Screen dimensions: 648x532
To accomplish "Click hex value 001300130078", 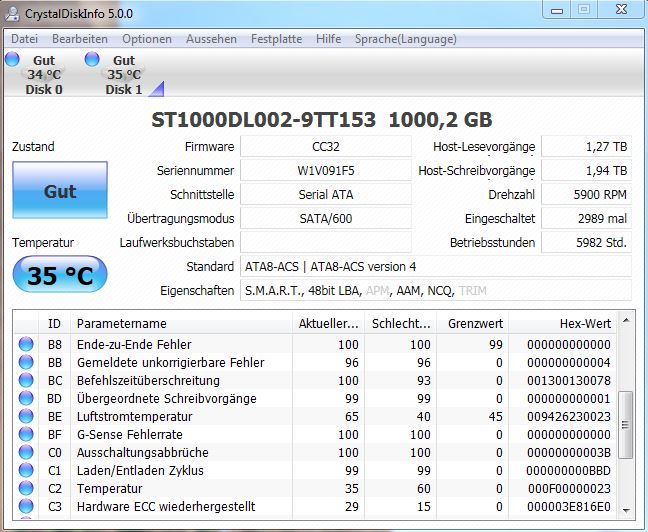I will (x=569, y=380).
